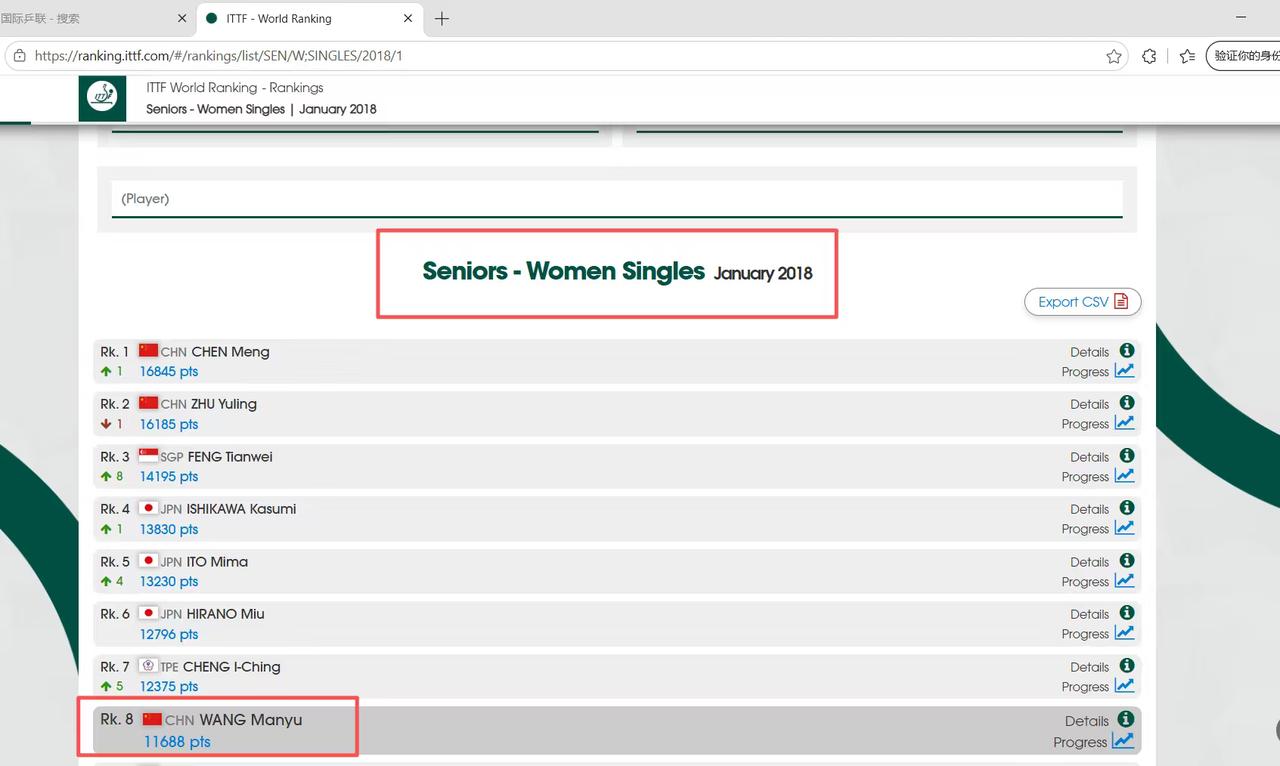
Task: Click the Singapore flag beside FENG Tianwei
Action: tap(148, 455)
